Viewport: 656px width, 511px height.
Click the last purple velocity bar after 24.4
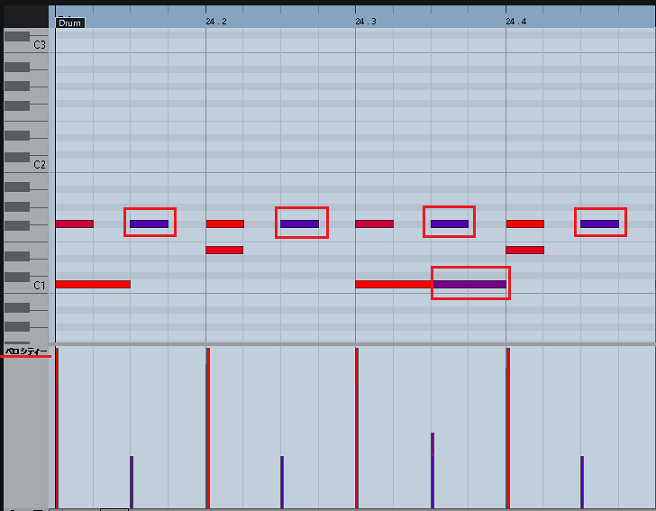(x=582, y=482)
